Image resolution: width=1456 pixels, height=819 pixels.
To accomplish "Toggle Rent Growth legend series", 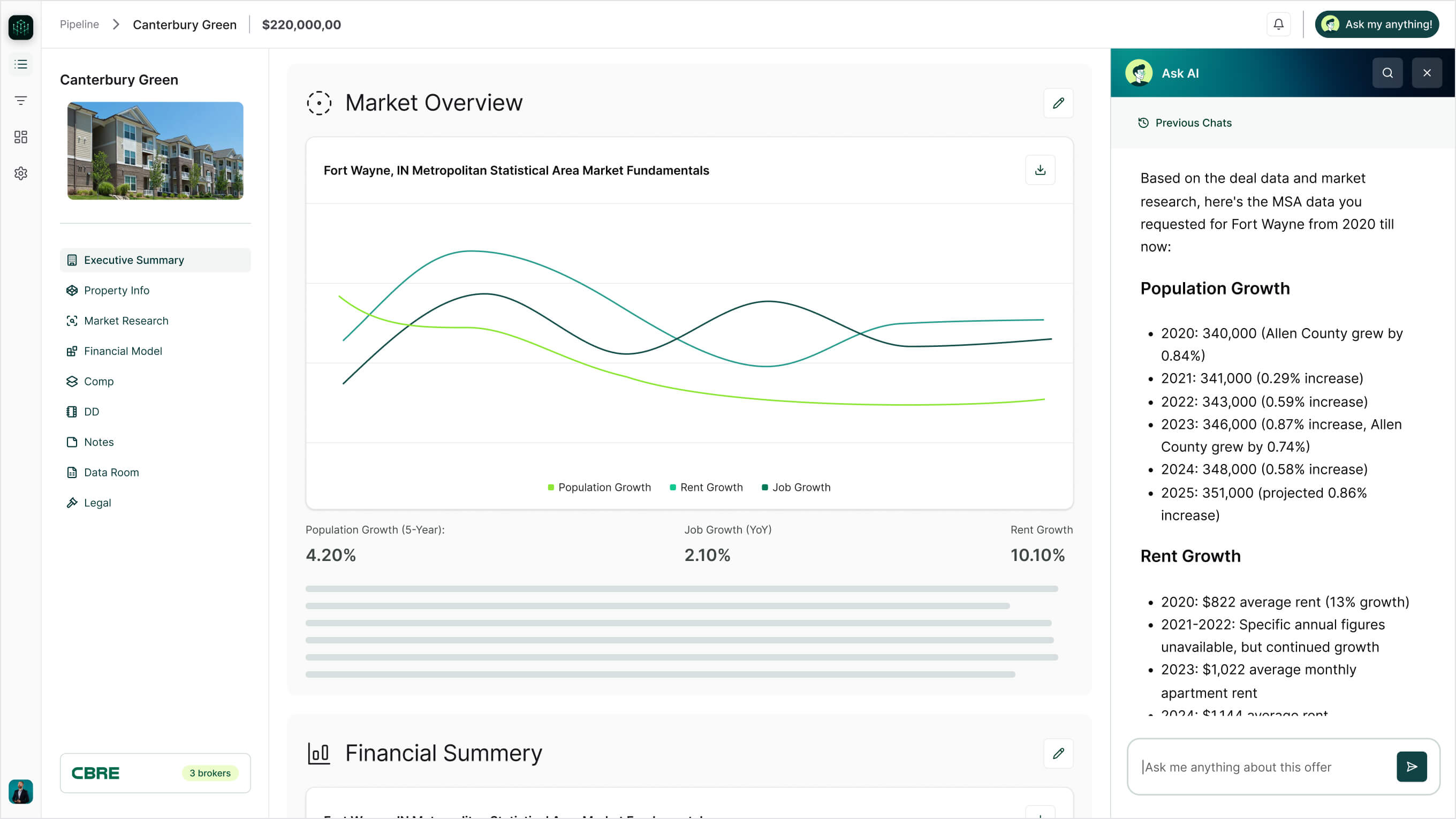I will pos(706,487).
